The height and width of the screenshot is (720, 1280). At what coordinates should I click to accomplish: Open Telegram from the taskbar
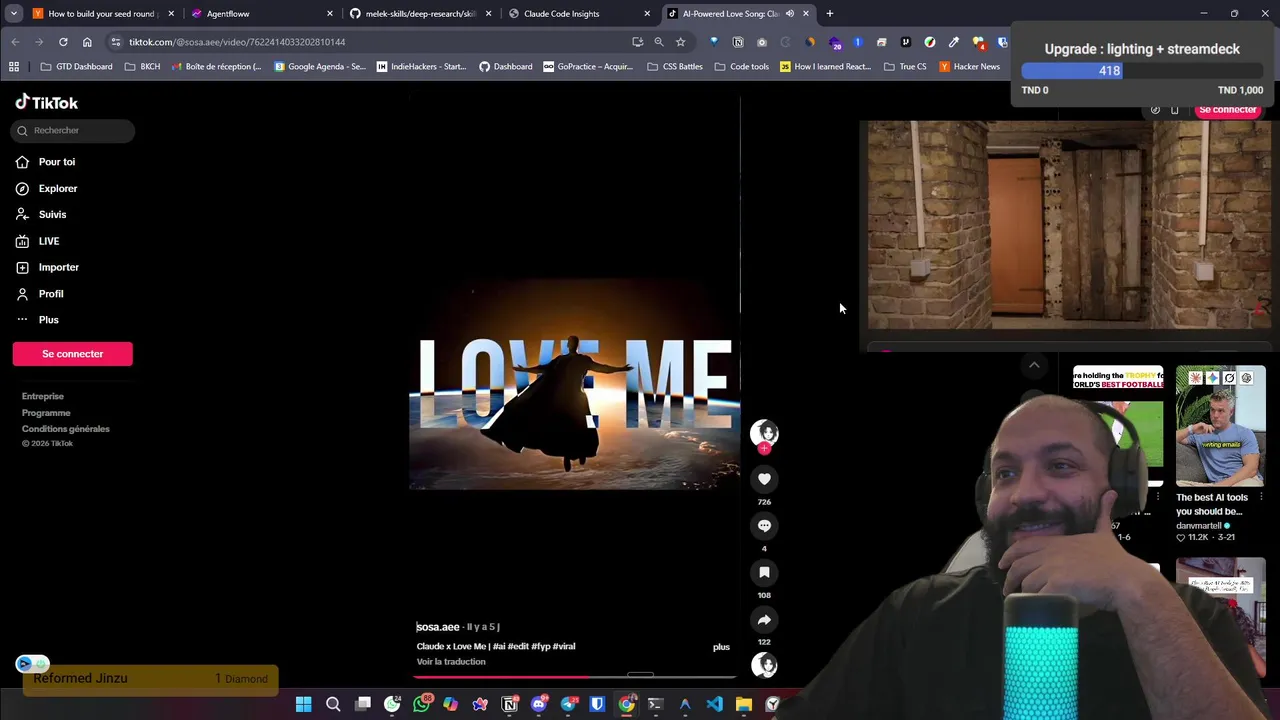point(568,705)
